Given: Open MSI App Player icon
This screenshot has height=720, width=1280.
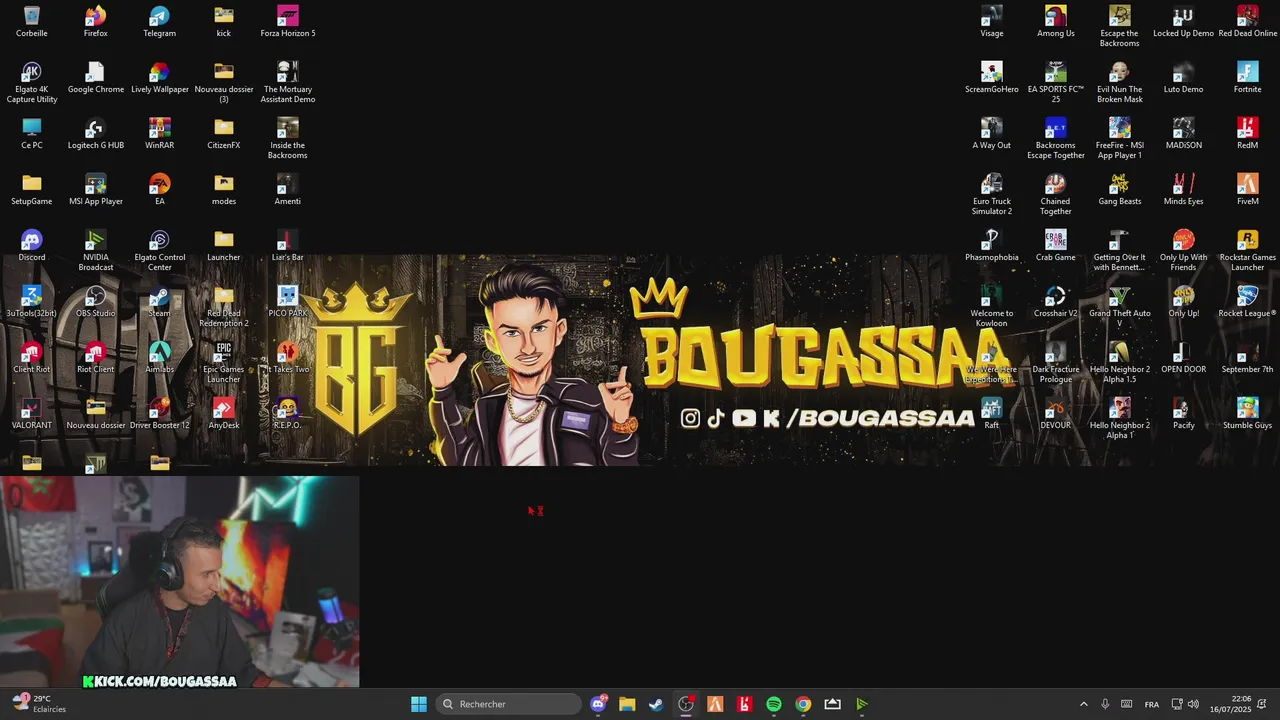Looking at the screenshot, I should (96, 190).
